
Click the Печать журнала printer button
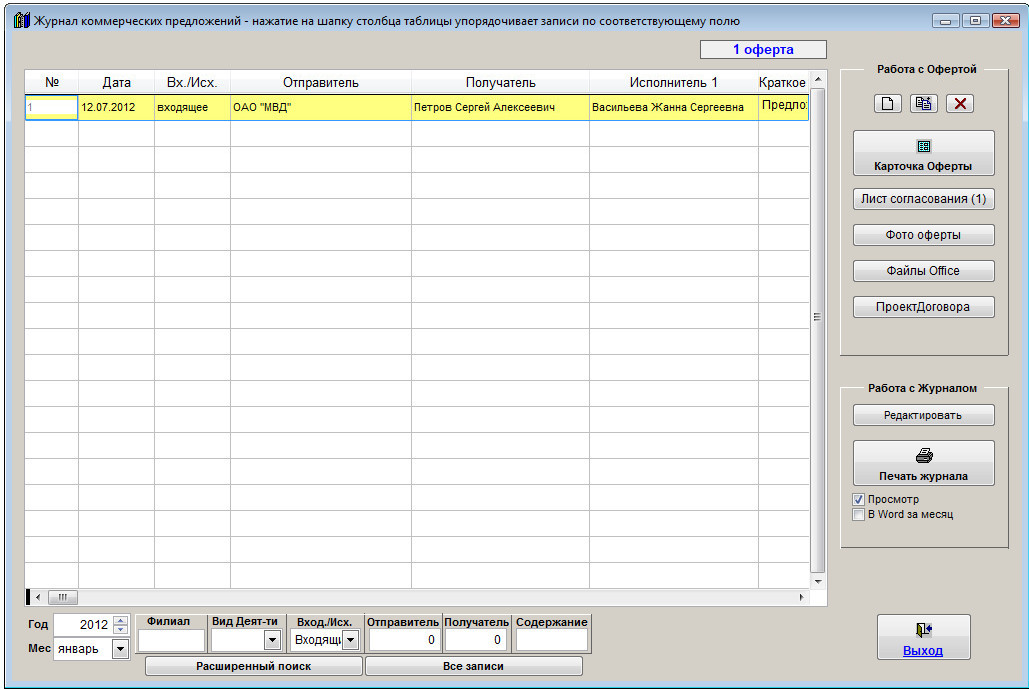point(923,464)
